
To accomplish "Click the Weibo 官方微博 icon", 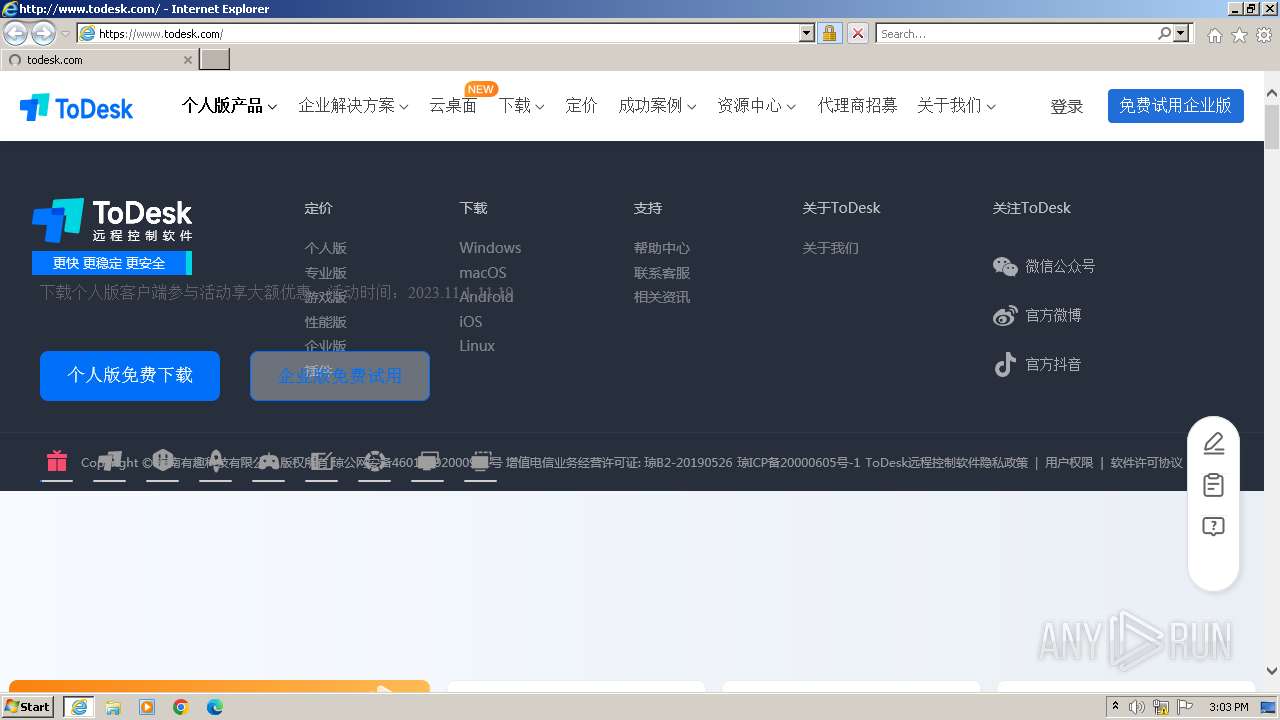I will pos(1005,315).
